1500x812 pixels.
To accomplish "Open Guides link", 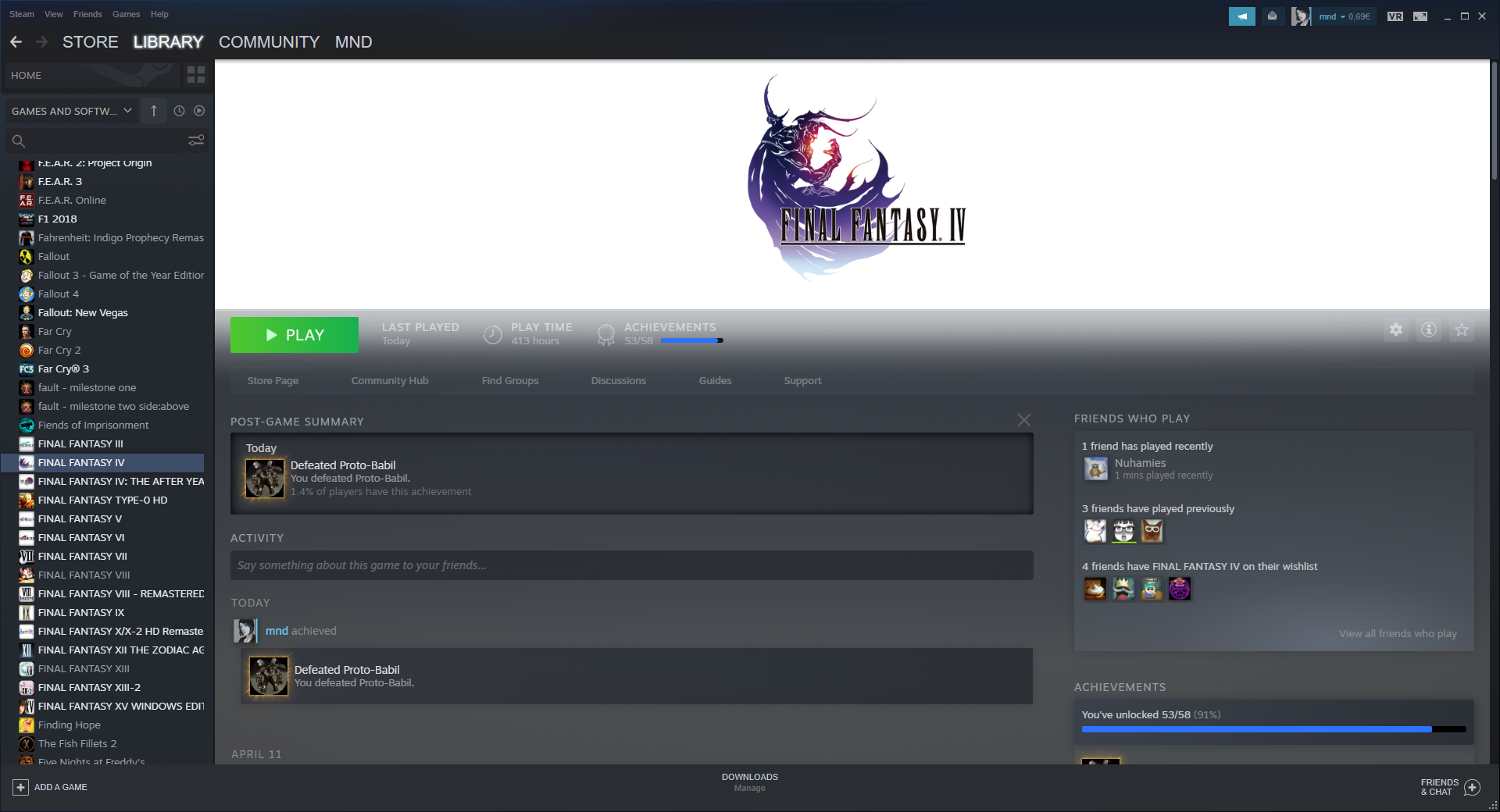I will pyautogui.click(x=715, y=381).
